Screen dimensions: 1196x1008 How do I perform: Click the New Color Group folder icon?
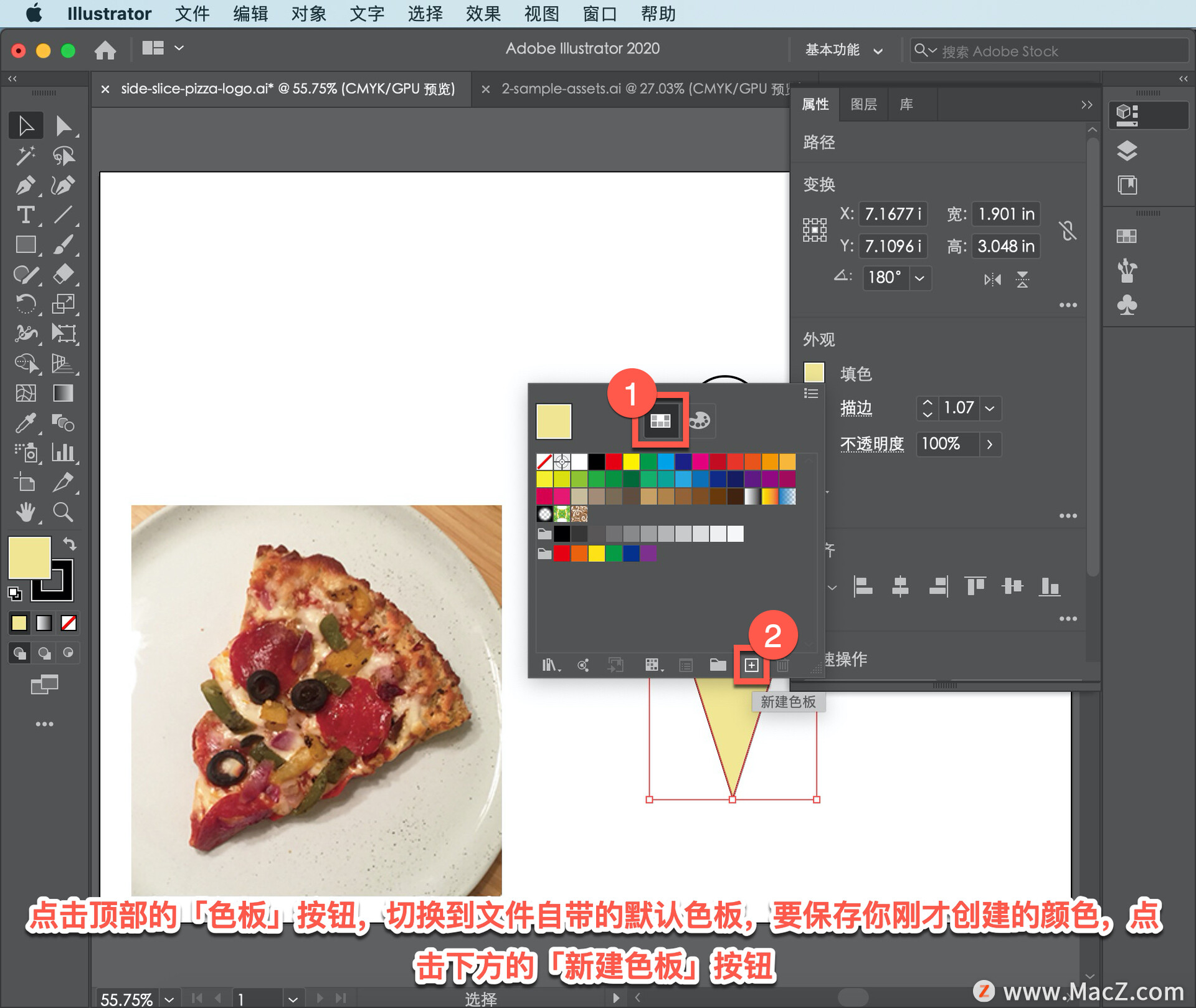(x=718, y=665)
